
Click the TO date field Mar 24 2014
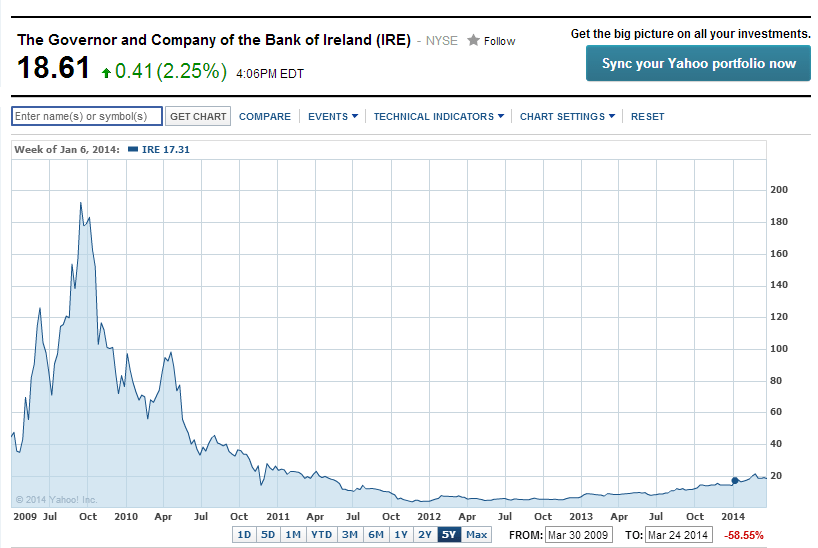coord(678,535)
